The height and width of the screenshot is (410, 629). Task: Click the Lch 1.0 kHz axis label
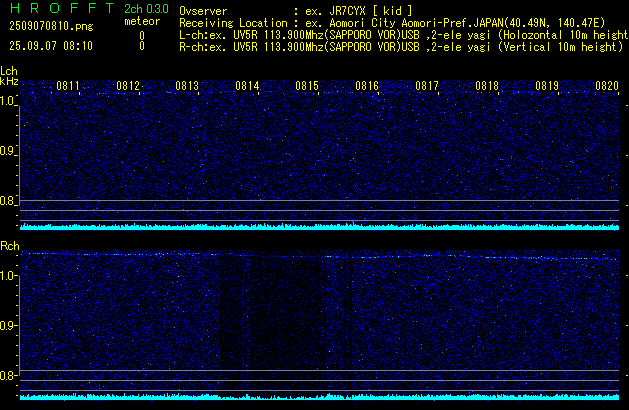[8, 101]
